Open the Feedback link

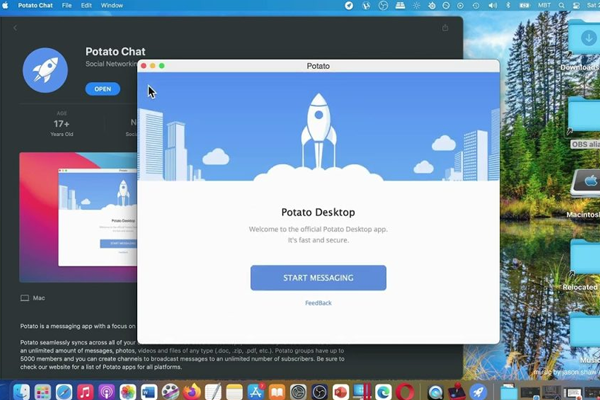tap(318, 302)
